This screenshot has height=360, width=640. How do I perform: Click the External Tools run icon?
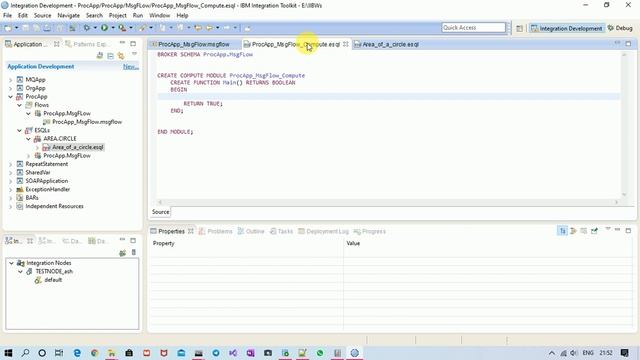(x=122, y=28)
